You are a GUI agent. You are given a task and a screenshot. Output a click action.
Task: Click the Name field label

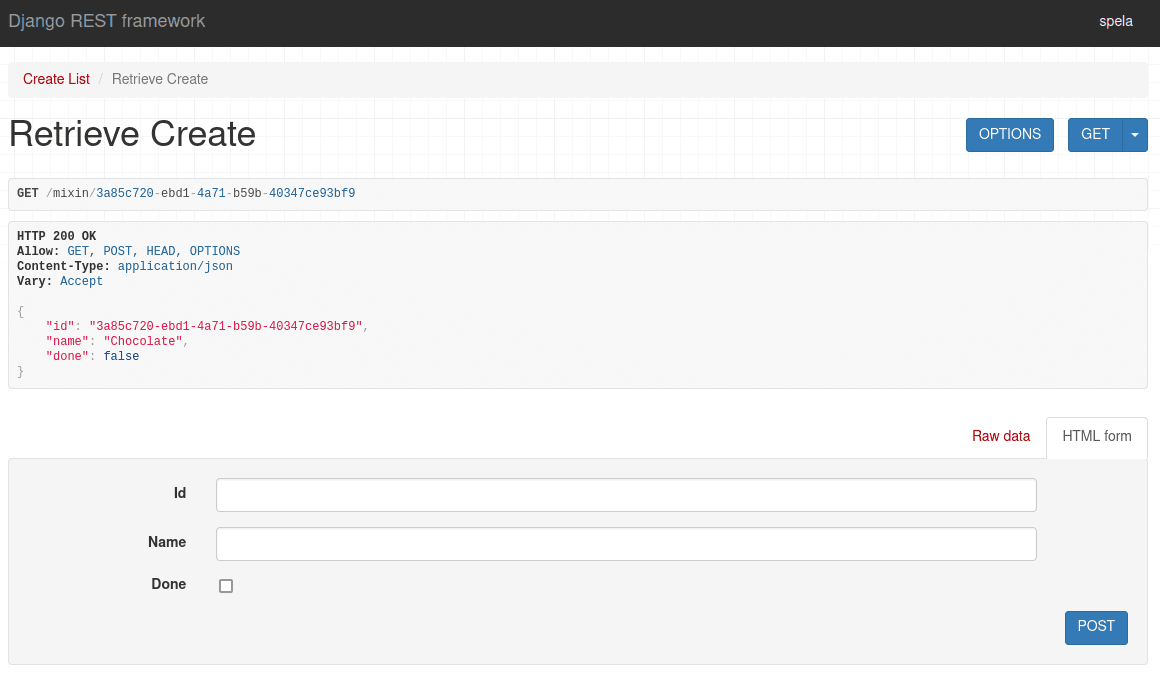click(167, 542)
